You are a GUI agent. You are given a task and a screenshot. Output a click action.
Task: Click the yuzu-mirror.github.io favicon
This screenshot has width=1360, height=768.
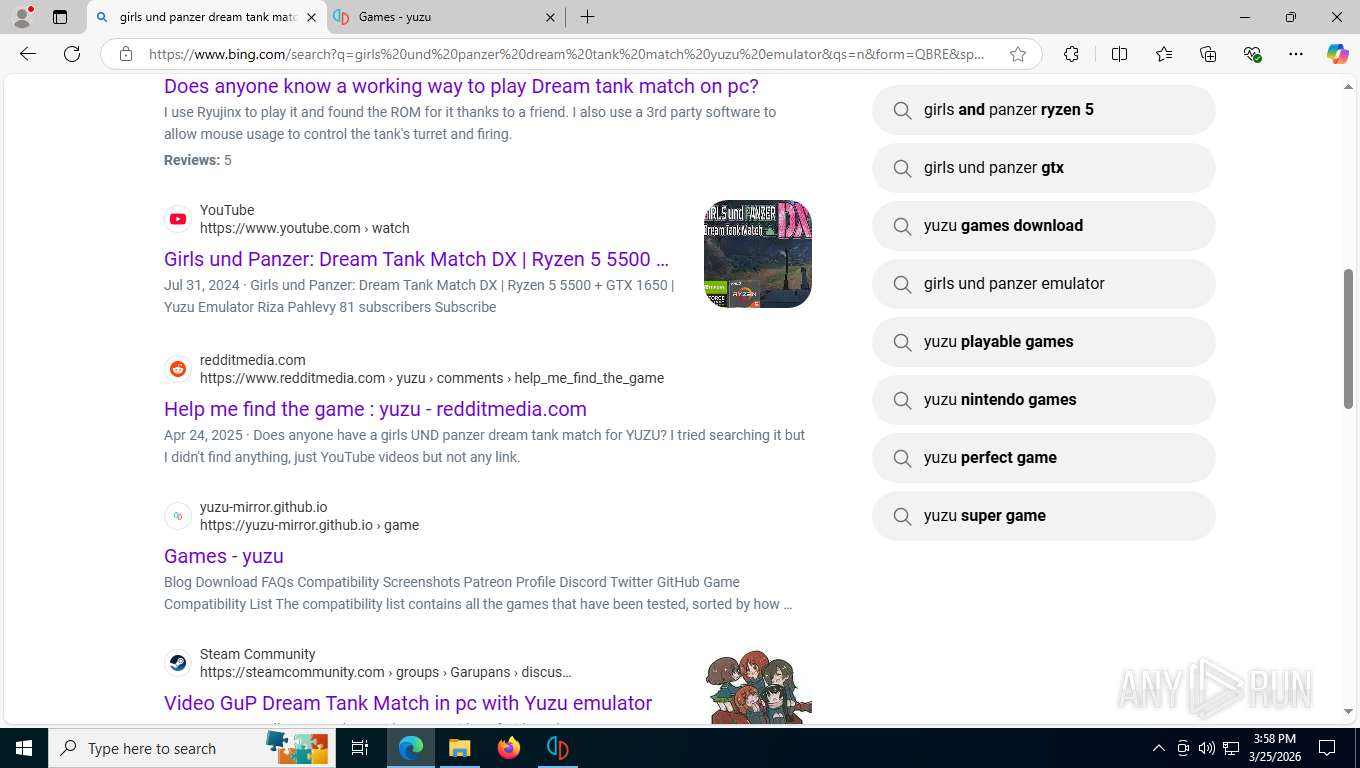point(178,516)
